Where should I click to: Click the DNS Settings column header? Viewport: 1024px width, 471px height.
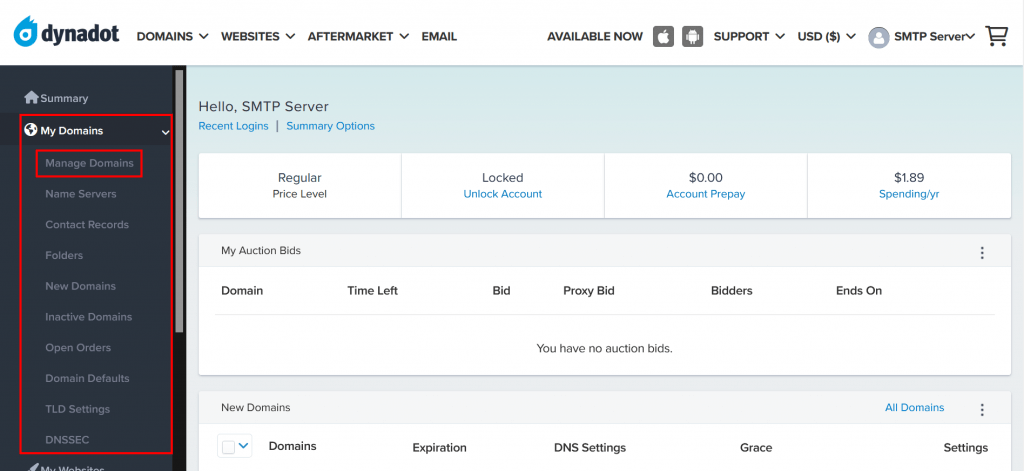pos(590,447)
